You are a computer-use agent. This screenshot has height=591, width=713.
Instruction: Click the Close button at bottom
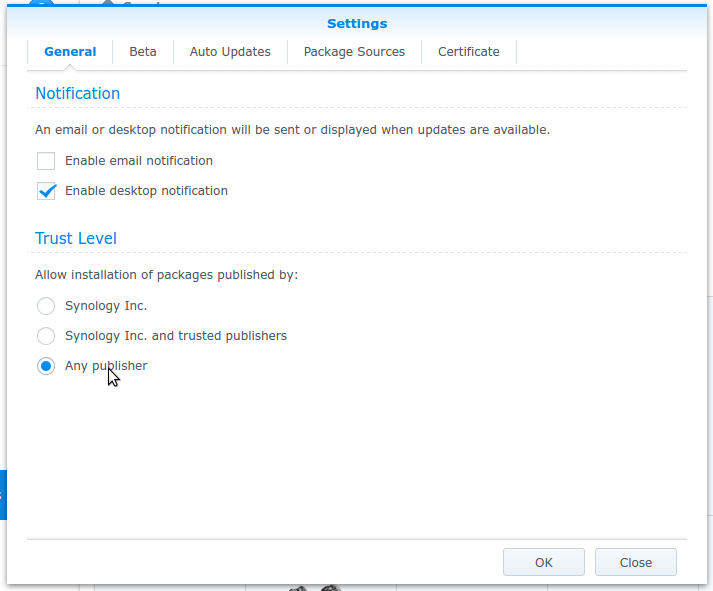pyautogui.click(x=636, y=562)
